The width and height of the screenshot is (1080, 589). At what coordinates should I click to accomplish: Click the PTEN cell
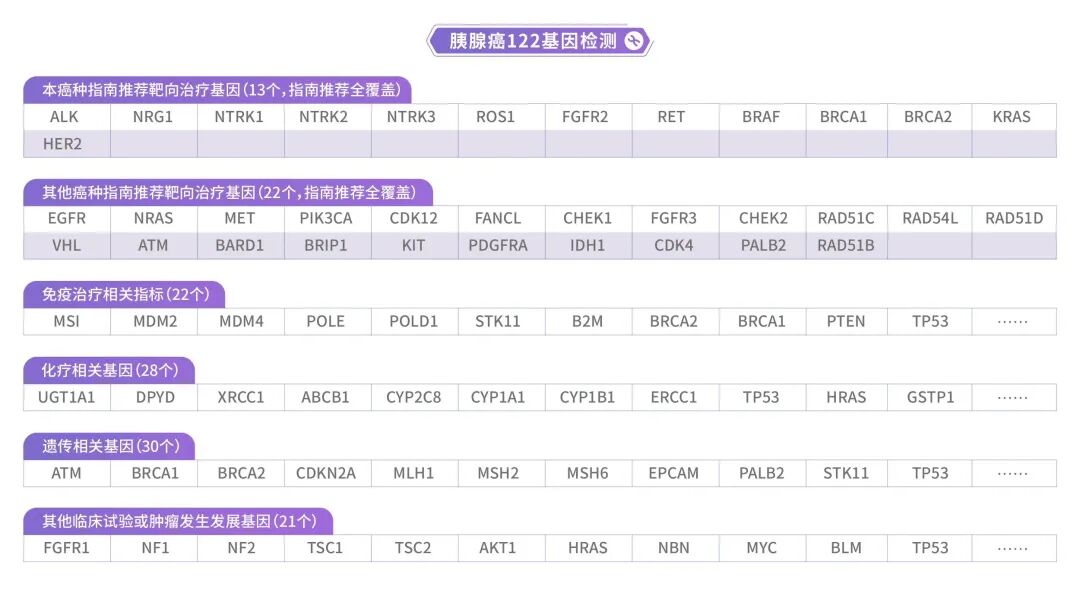[x=847, y=322]
